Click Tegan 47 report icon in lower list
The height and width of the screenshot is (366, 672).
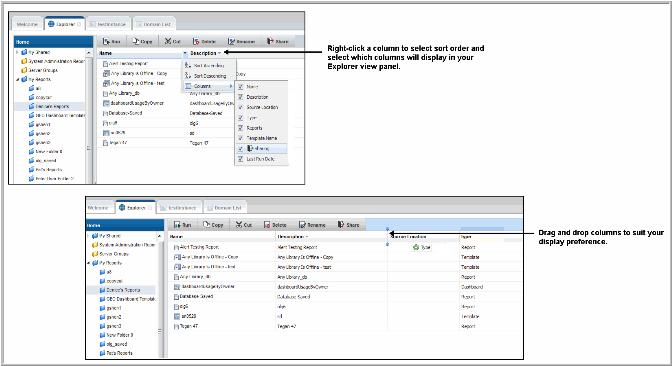pyautogui.click(x=176, y=327)
